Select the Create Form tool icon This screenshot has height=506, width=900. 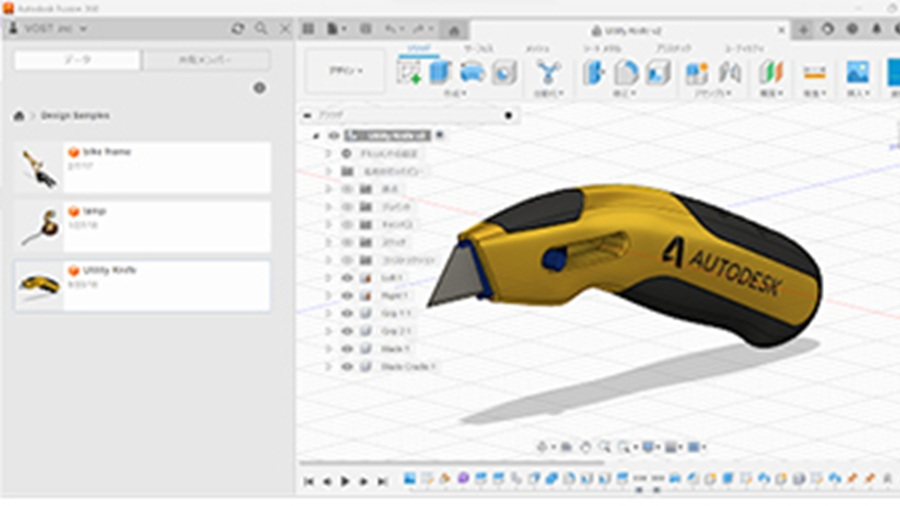[472, 73]
